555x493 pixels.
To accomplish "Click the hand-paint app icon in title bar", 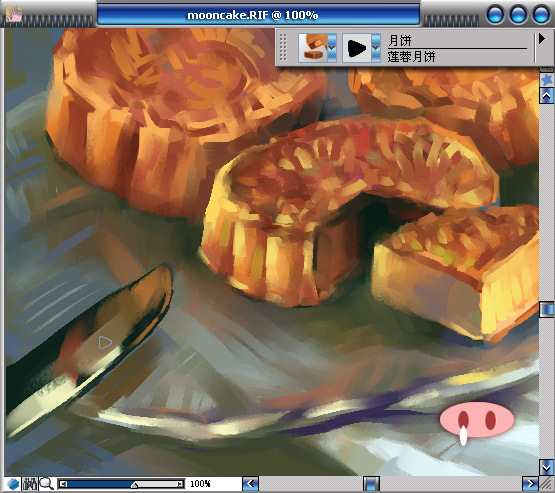I will pyautogui.click(x=14, y=15).
